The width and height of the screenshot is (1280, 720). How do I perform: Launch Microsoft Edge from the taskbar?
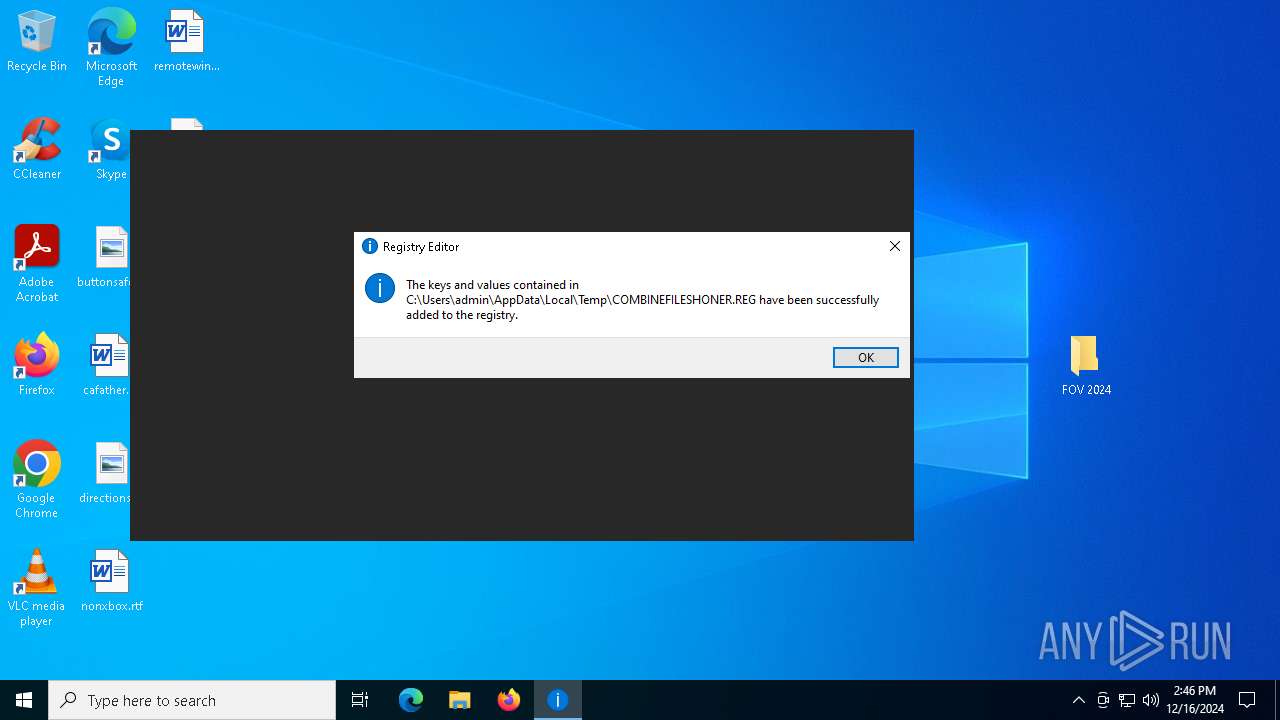coord(411,700)
